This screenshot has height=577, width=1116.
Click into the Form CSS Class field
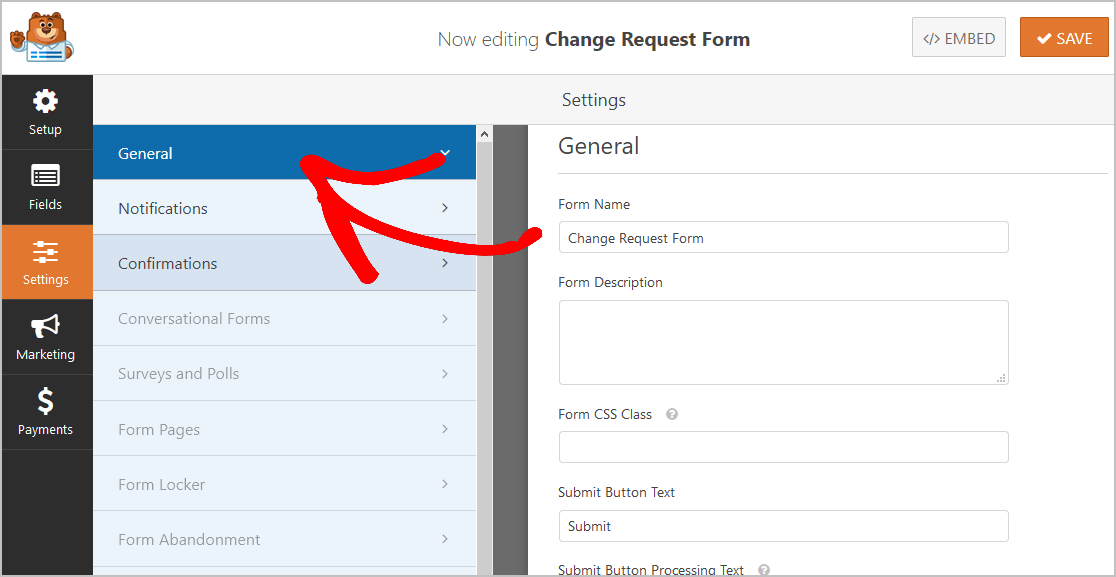(x=784, y=447)
